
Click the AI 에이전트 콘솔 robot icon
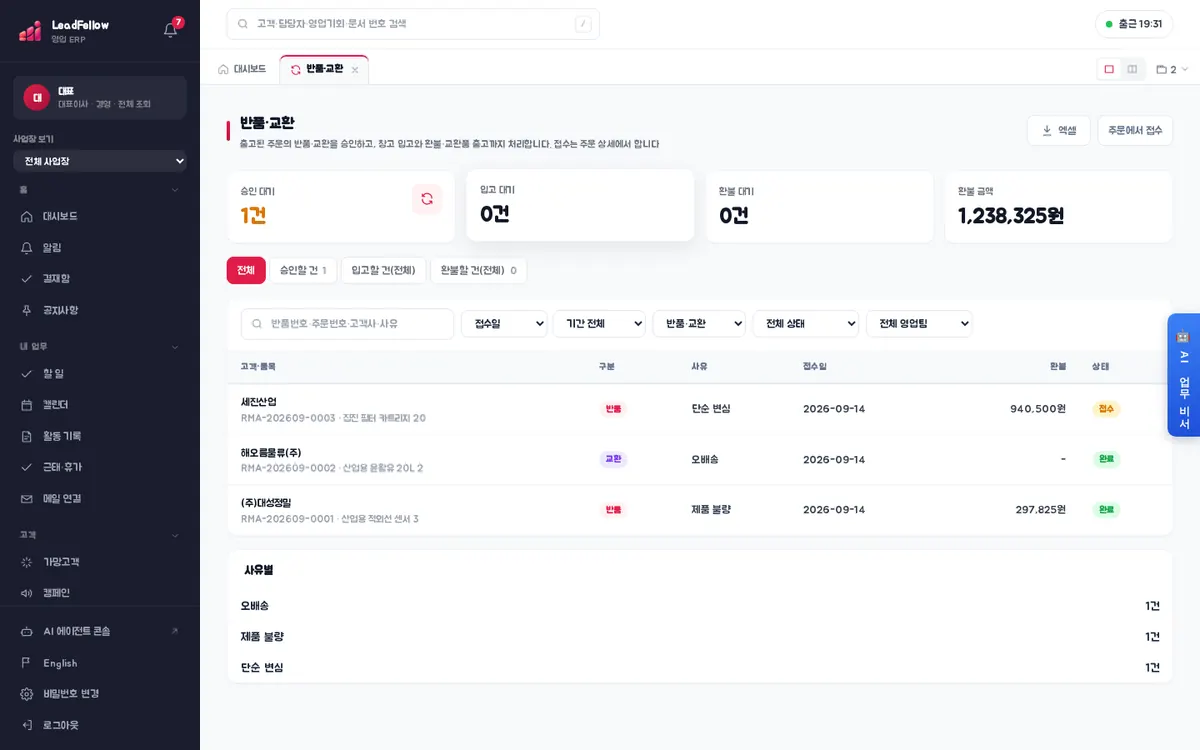(x=27, y=631)
